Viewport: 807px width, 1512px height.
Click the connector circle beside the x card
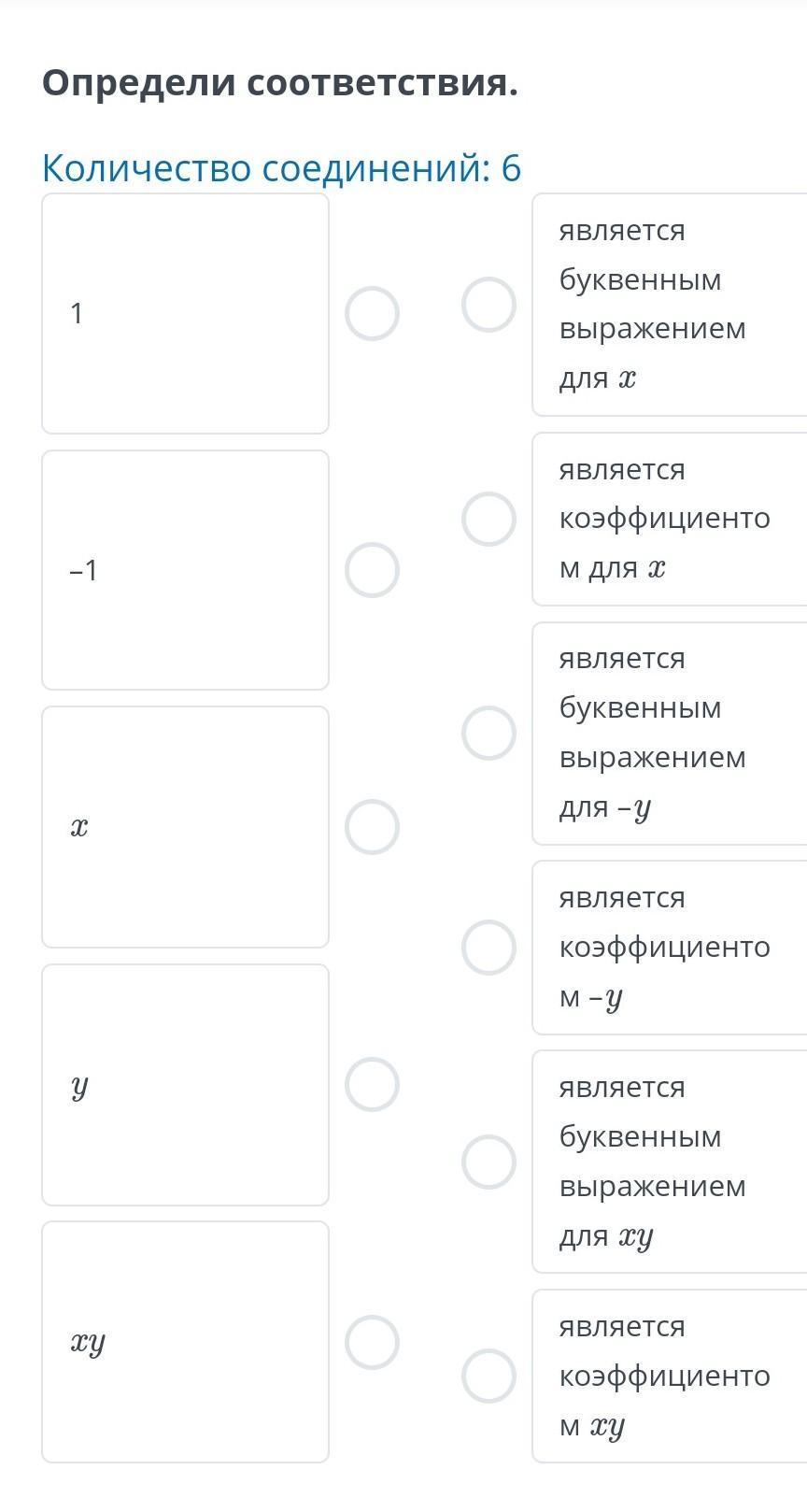(x=372, y=827)
